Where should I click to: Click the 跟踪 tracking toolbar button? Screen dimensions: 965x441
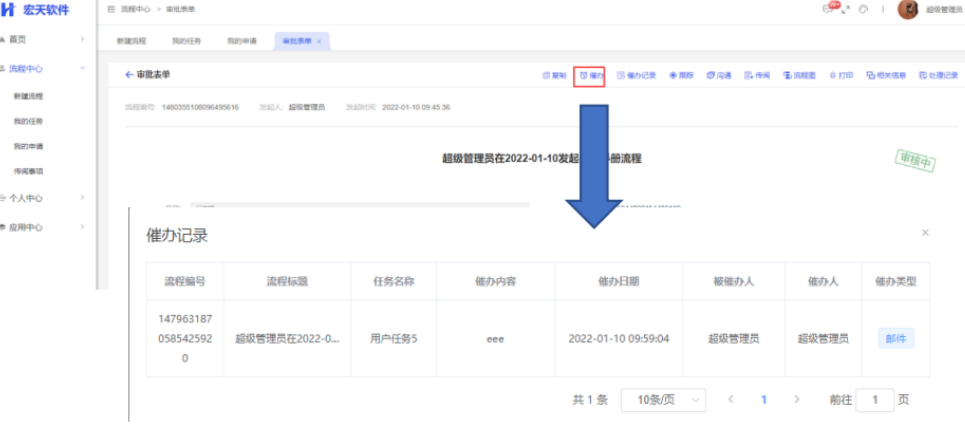pos(681,76)
